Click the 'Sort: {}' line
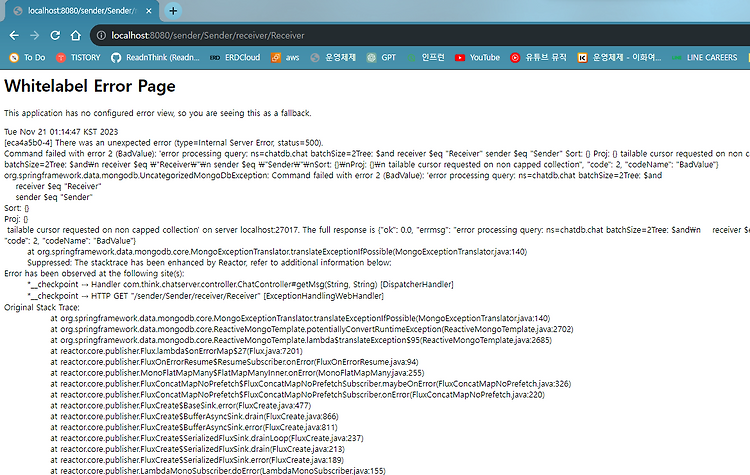The image size is (750, 475). pos(17,208)
